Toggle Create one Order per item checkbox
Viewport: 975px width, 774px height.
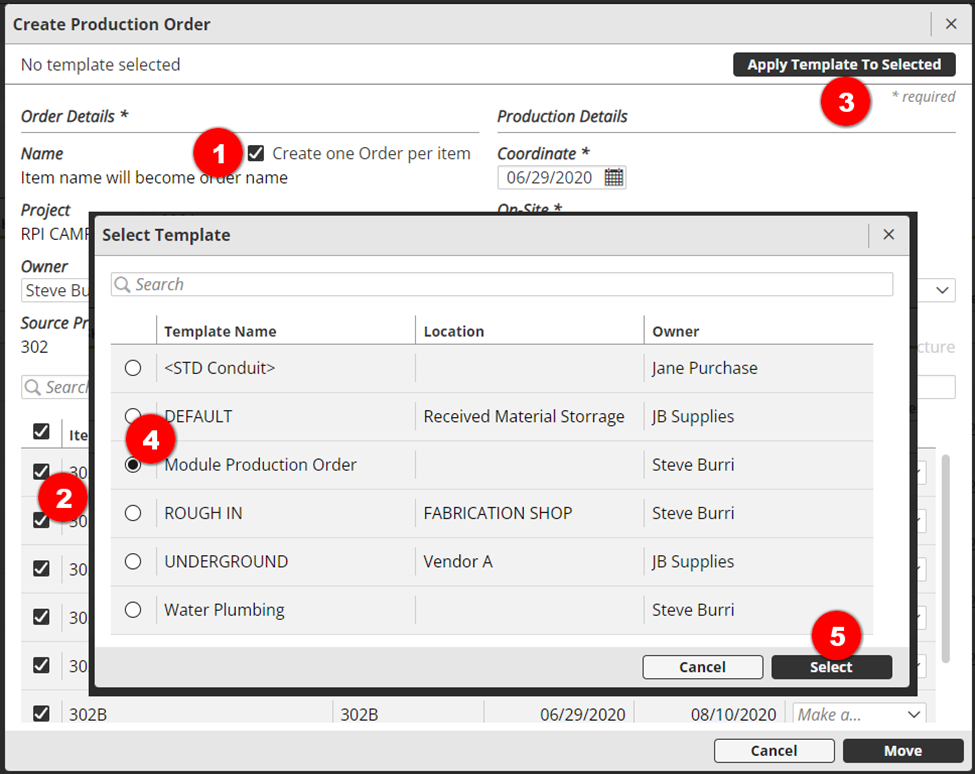[x=256, y=153]
